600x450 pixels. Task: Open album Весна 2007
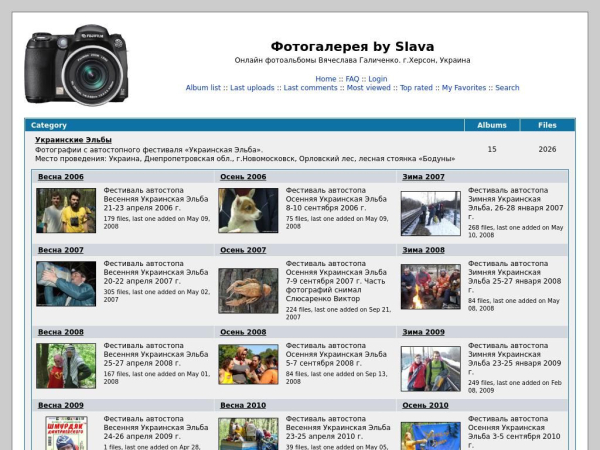click(60, 250)
